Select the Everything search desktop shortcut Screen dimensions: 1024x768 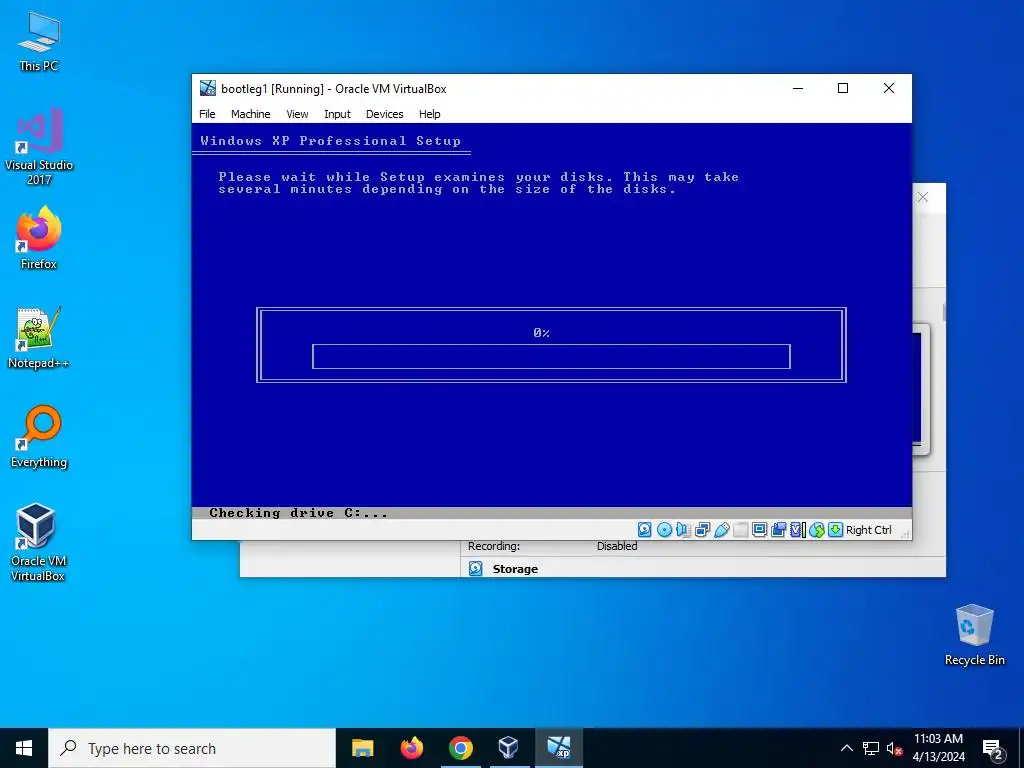(x=39, y=436)
